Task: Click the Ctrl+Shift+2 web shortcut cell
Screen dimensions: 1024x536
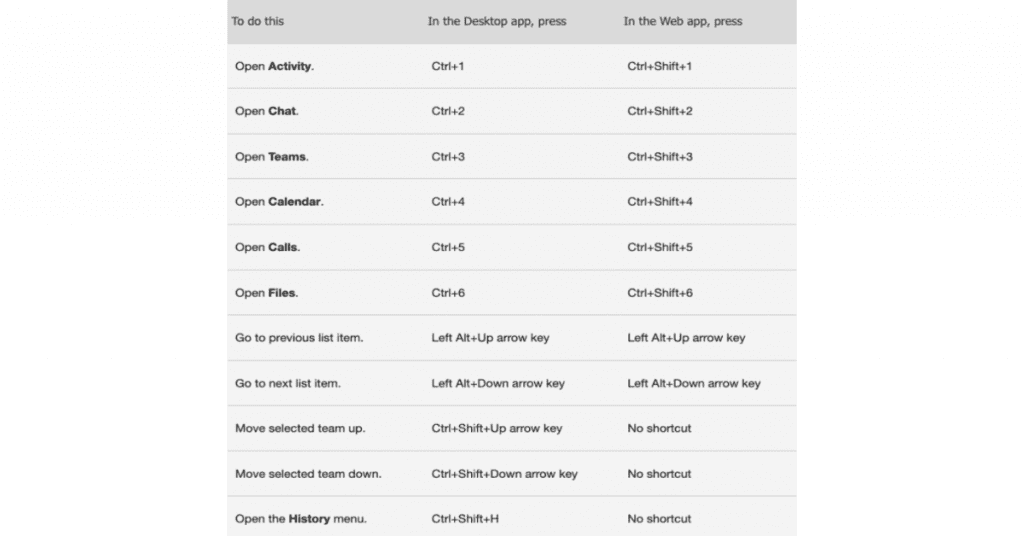Action: (x=660, y=111)
